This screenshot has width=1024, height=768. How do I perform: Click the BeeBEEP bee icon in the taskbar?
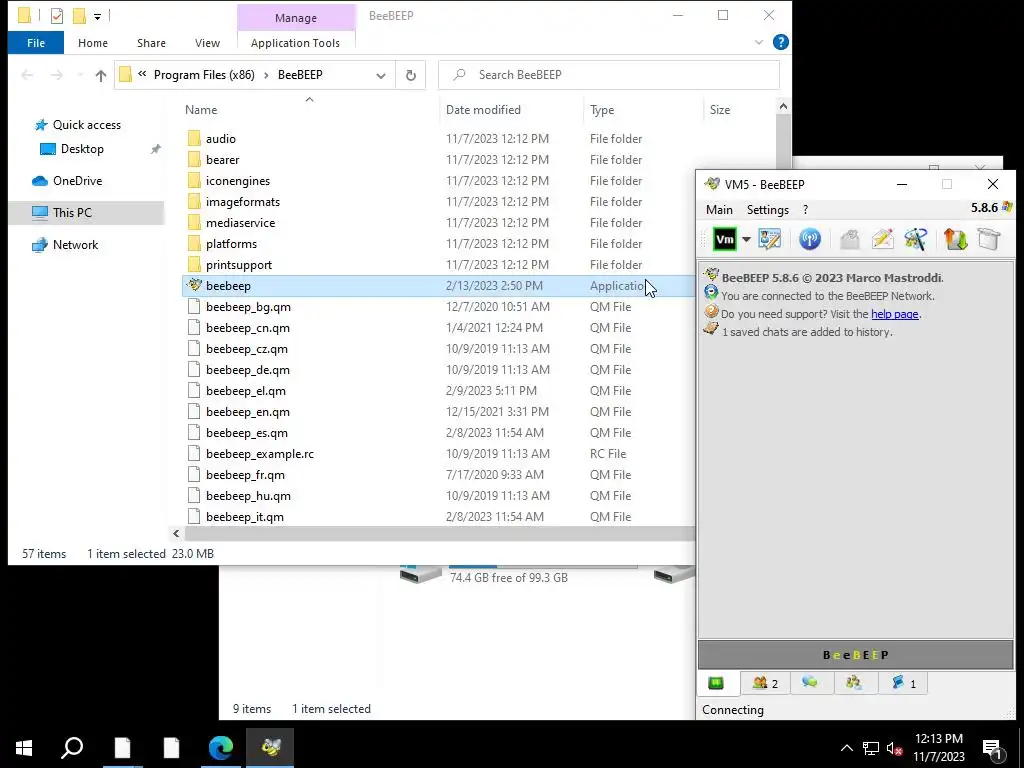coord(270,748)
